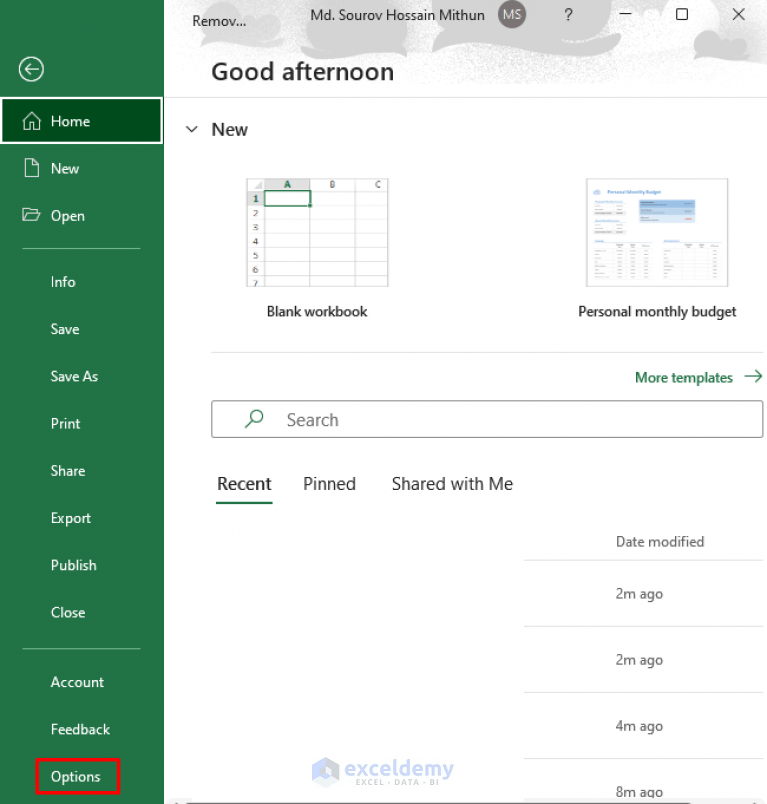The width and height of the screenshot is (767, 804).
Task: Open the Share page
Action: (68, 471)
